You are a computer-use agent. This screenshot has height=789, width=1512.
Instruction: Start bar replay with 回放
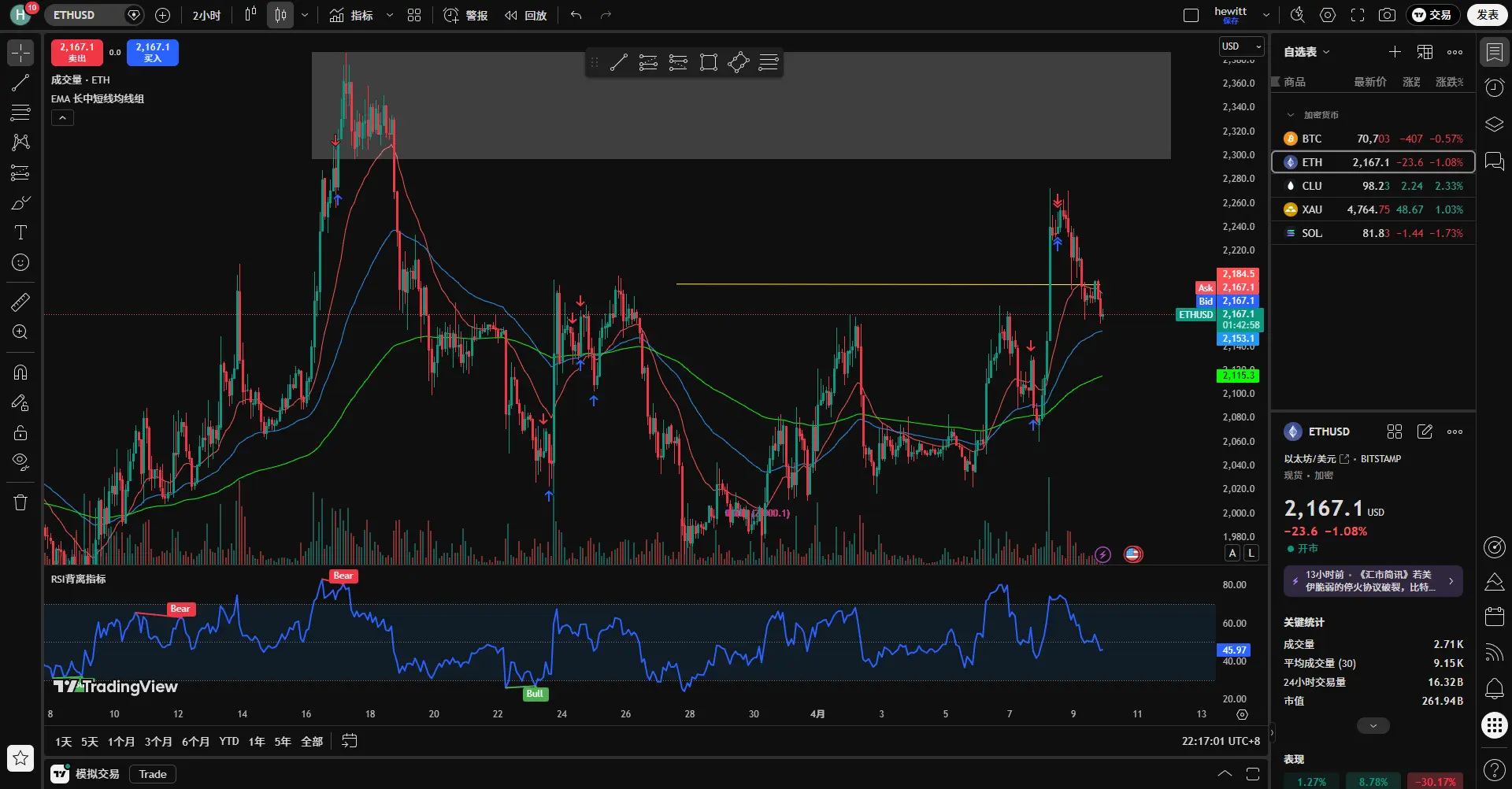[x=526, y=15]
